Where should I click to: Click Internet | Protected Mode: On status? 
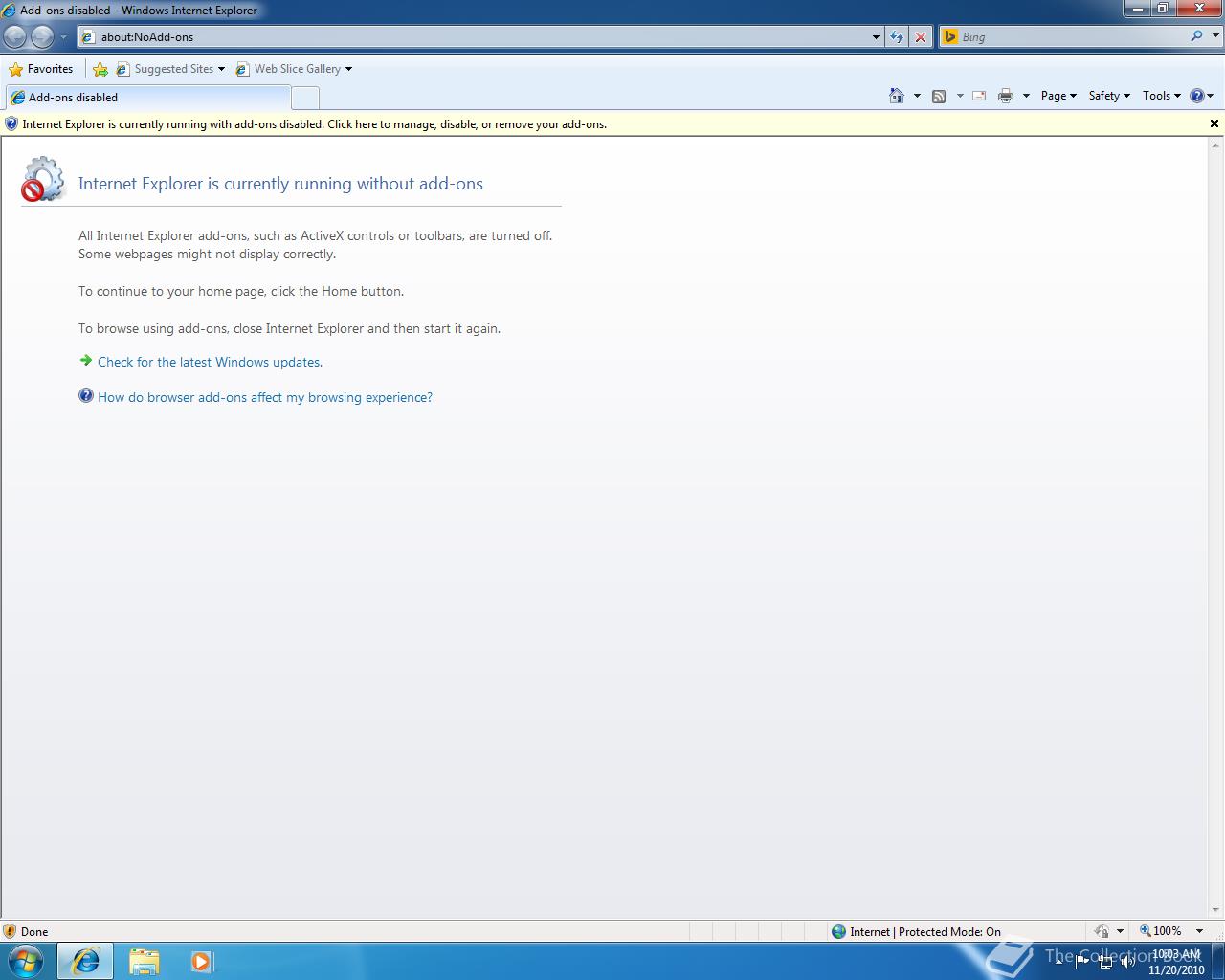click(x=916, y=931)
